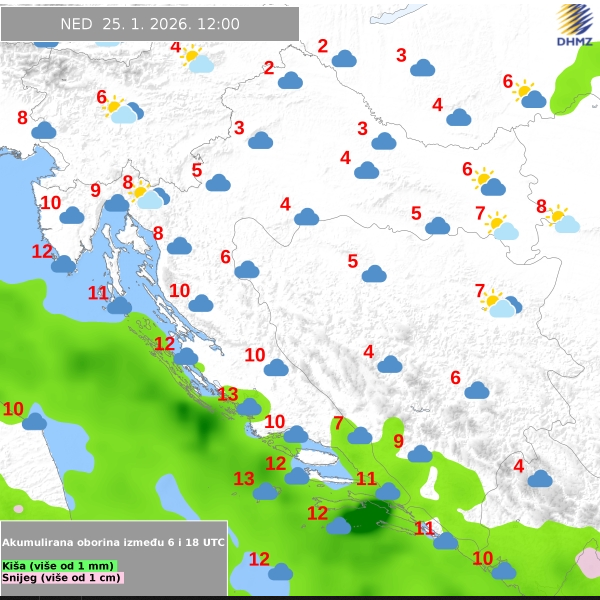This screenshot has height=600, width=600.
Task: Click the cloud icon isolated over the sea showing 10
Action: coord(35,421)
